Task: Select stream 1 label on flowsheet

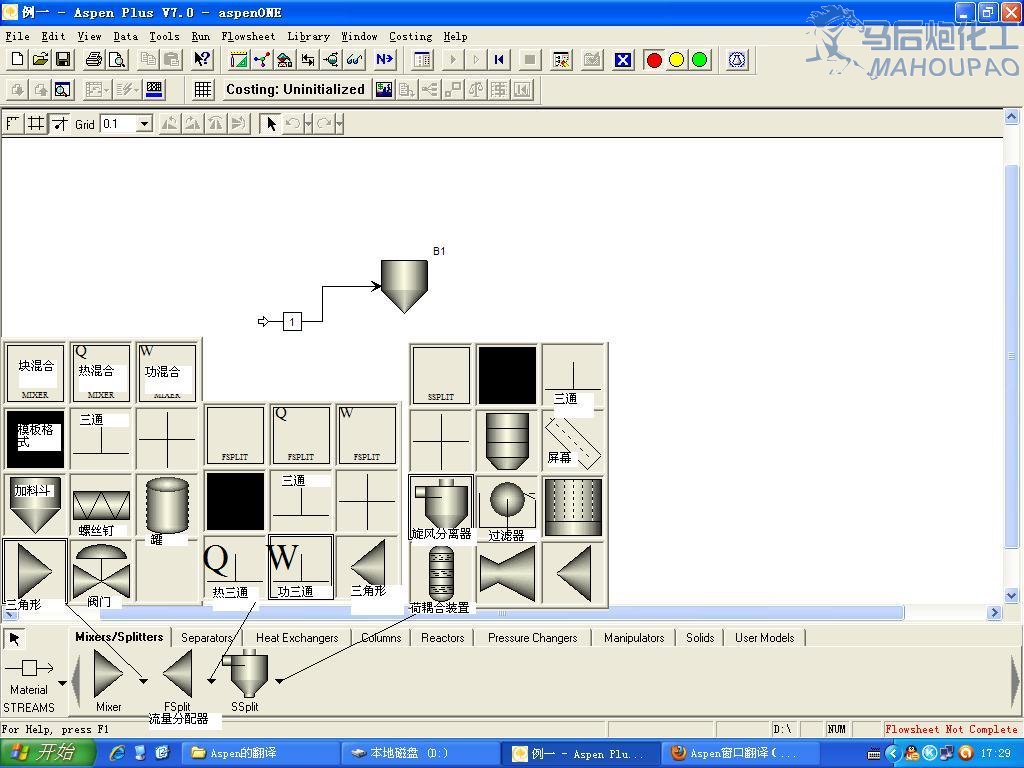Action: (292, 321)
